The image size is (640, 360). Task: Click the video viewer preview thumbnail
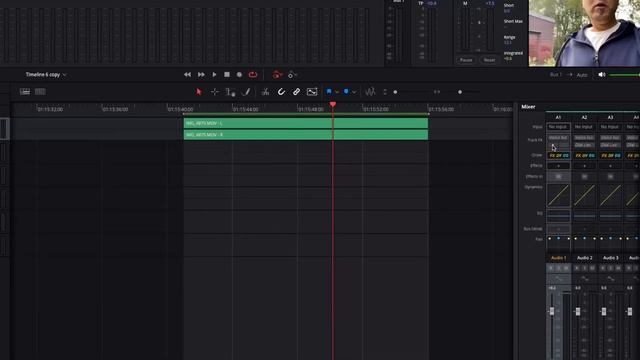coord(584,33)
